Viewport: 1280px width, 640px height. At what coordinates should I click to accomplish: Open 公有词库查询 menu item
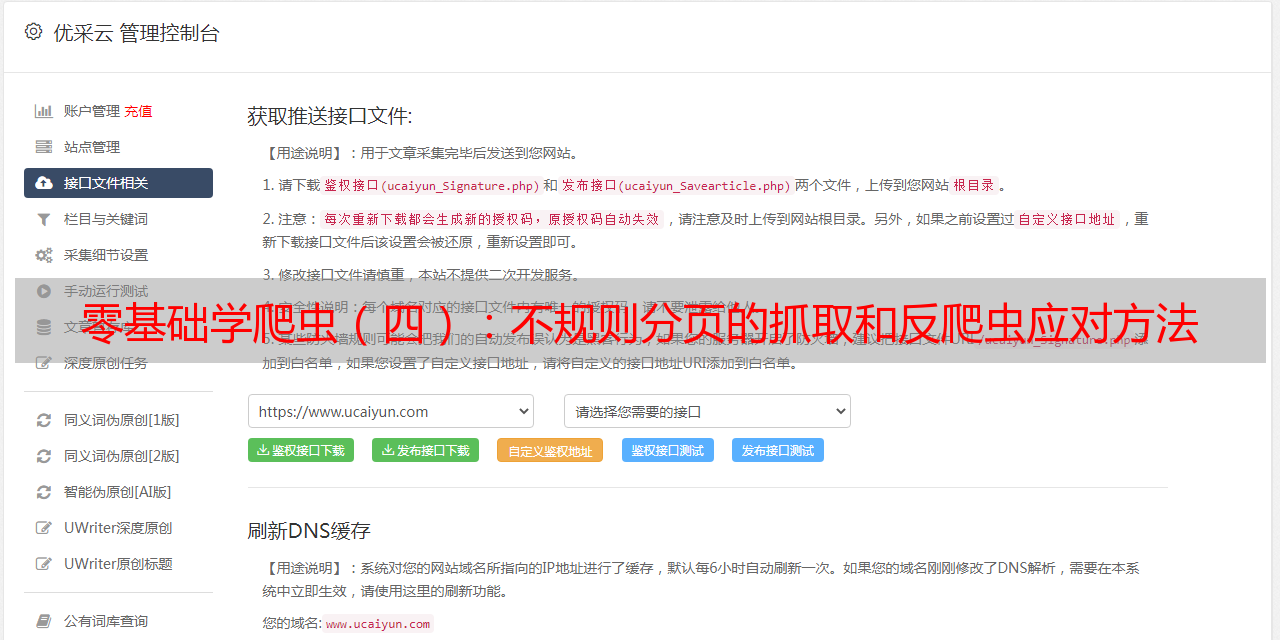[x=118, y=621]
